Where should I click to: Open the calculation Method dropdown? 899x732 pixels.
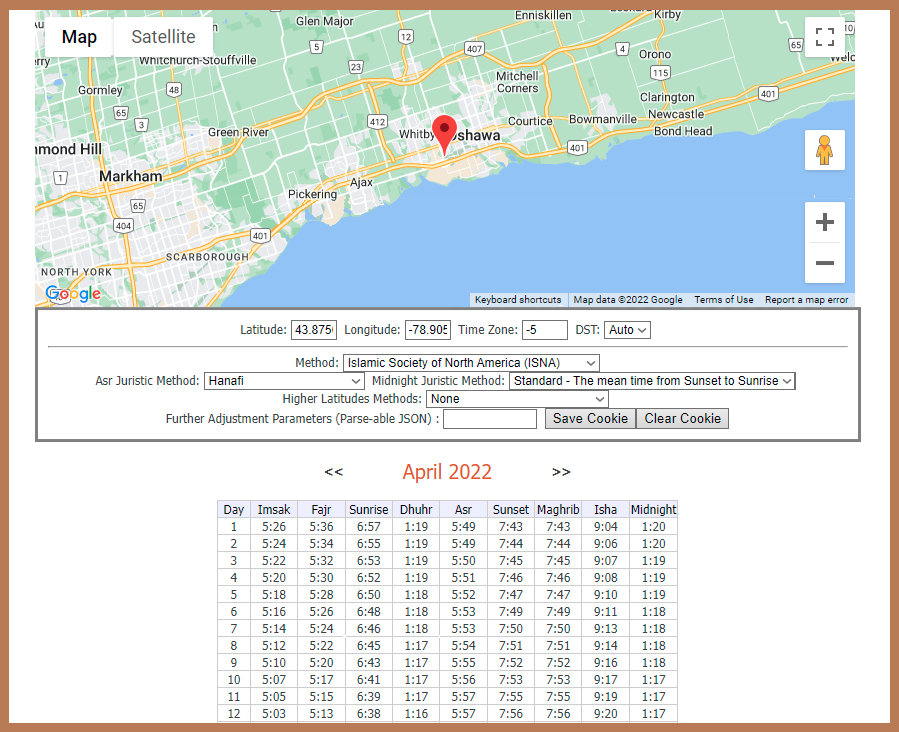point(470,362)
